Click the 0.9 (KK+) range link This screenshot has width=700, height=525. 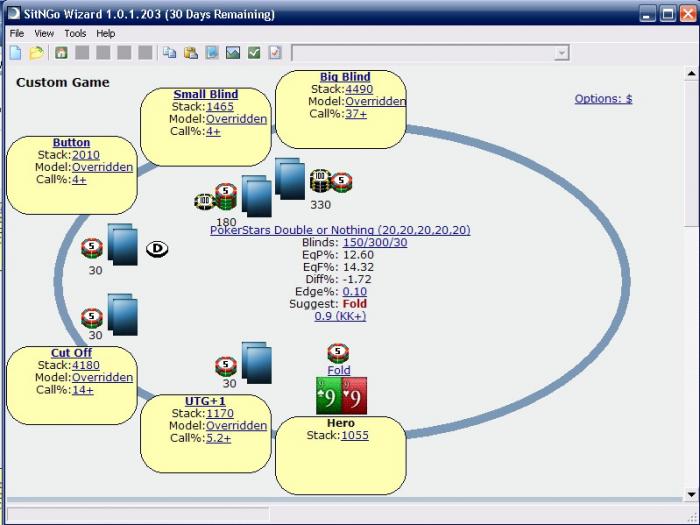coord(340,316)
